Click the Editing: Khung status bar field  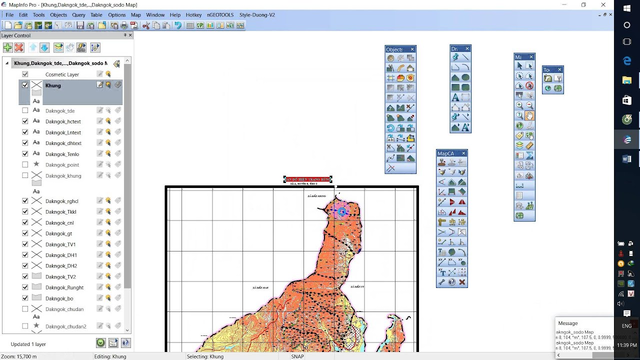click(x=110, y=356)
